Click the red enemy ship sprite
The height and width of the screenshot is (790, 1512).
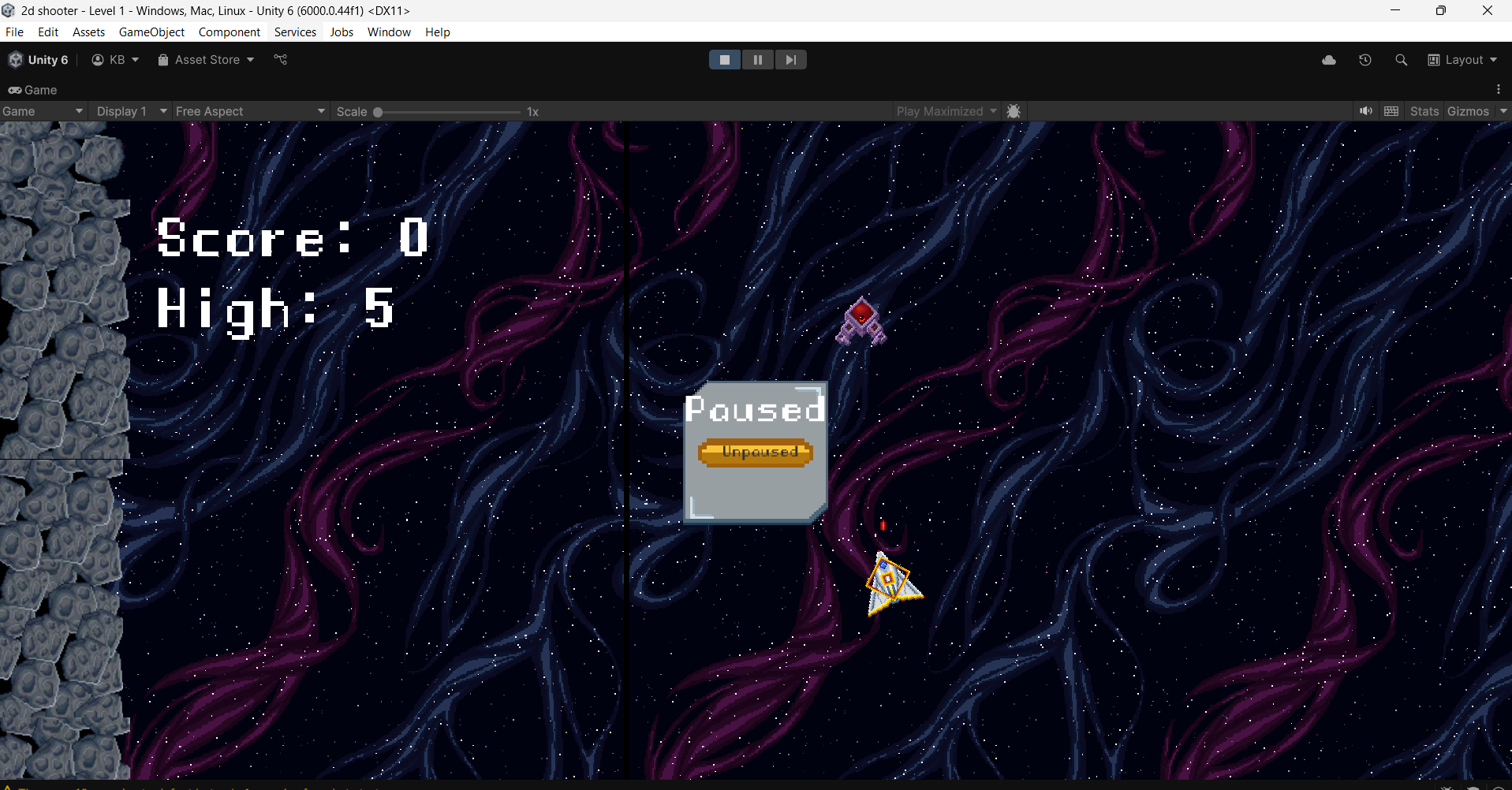click(x=861, y=322)
